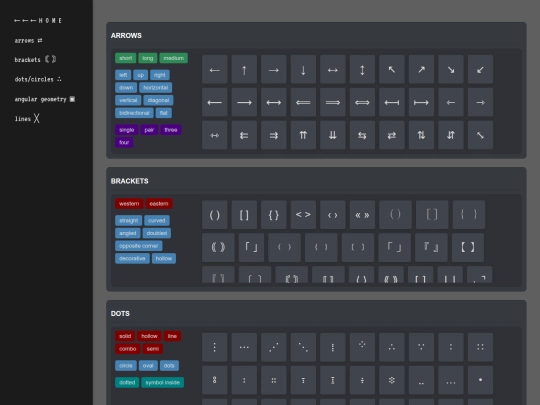The image size is (540, 405).
Task: Navigate to angular geometry section
Action: (44, 99)
